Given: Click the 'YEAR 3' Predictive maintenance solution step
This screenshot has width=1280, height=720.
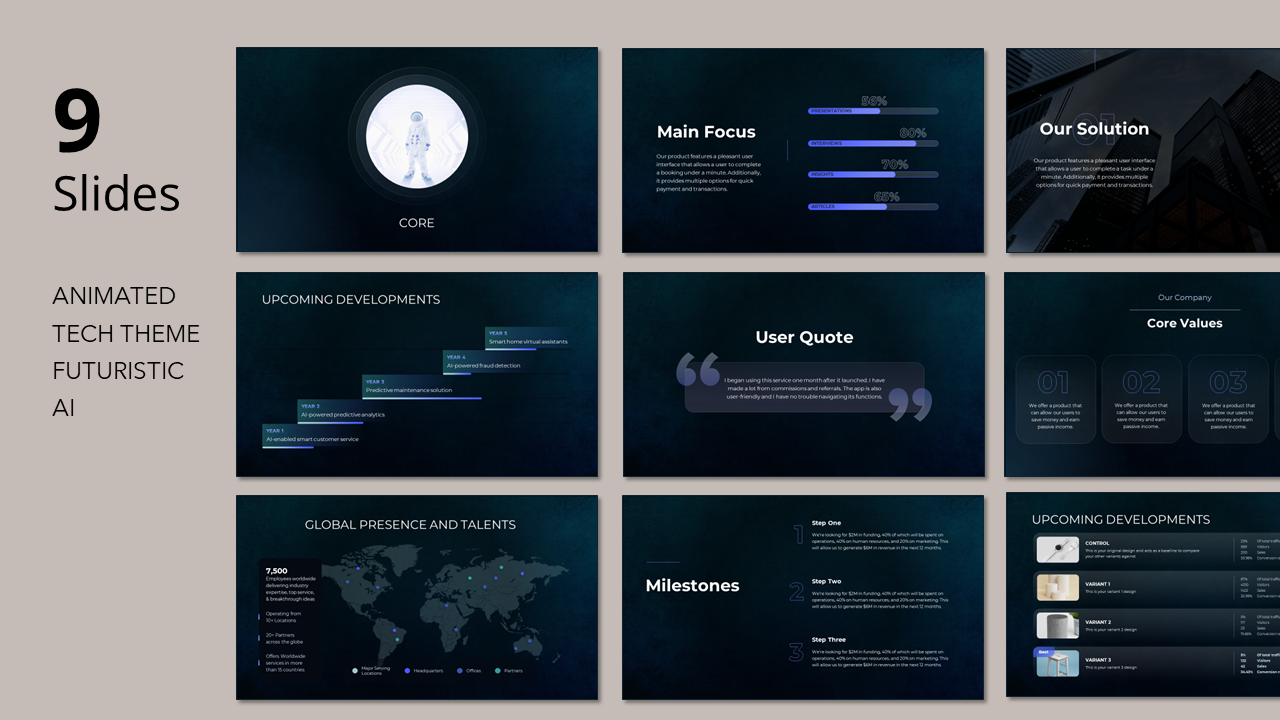Looking at the screenshot, I should pyautogui.click(x=421, y=387).
